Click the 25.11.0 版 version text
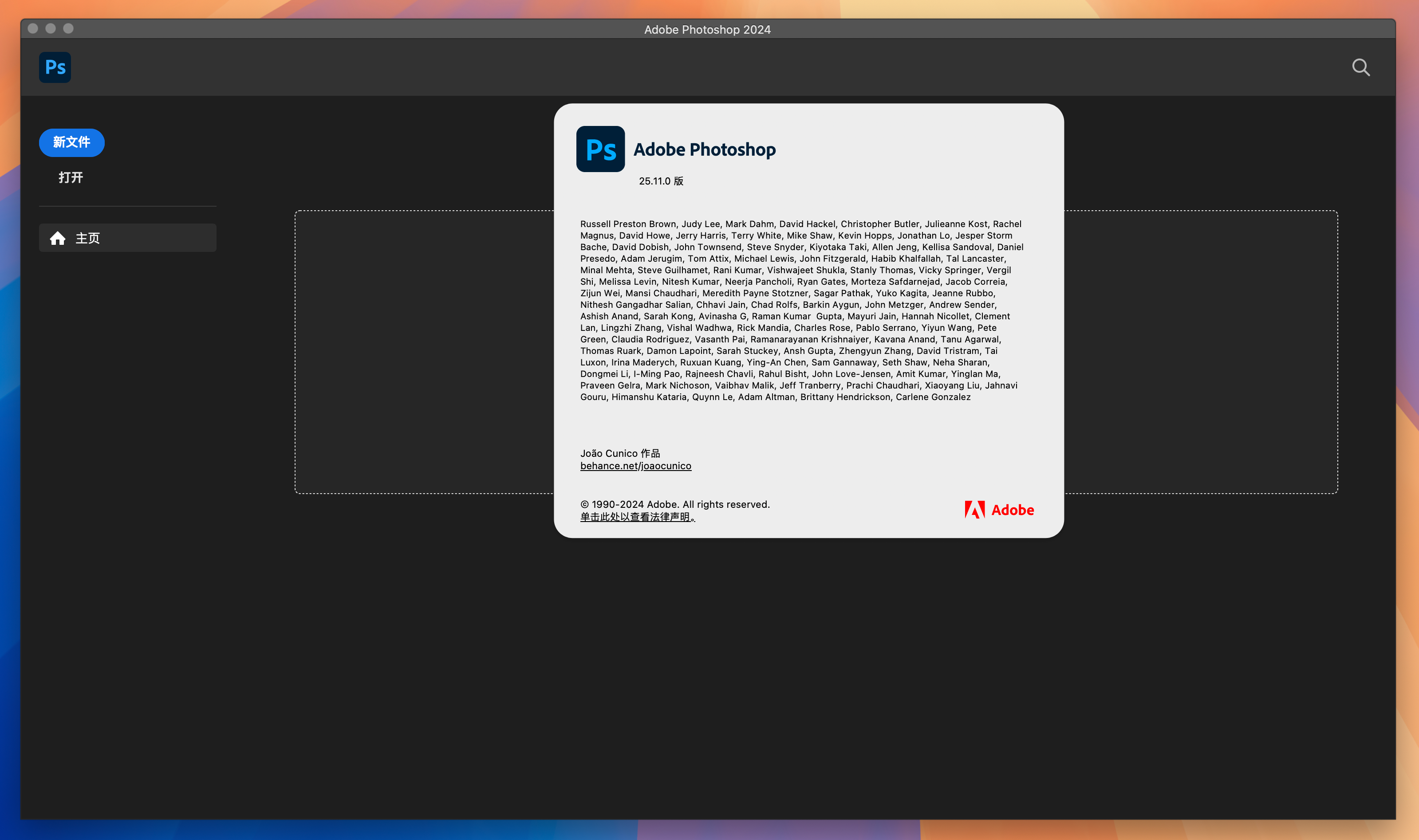Image resolution: width=1419 pixels, height=840 pixels. (661, 181)
